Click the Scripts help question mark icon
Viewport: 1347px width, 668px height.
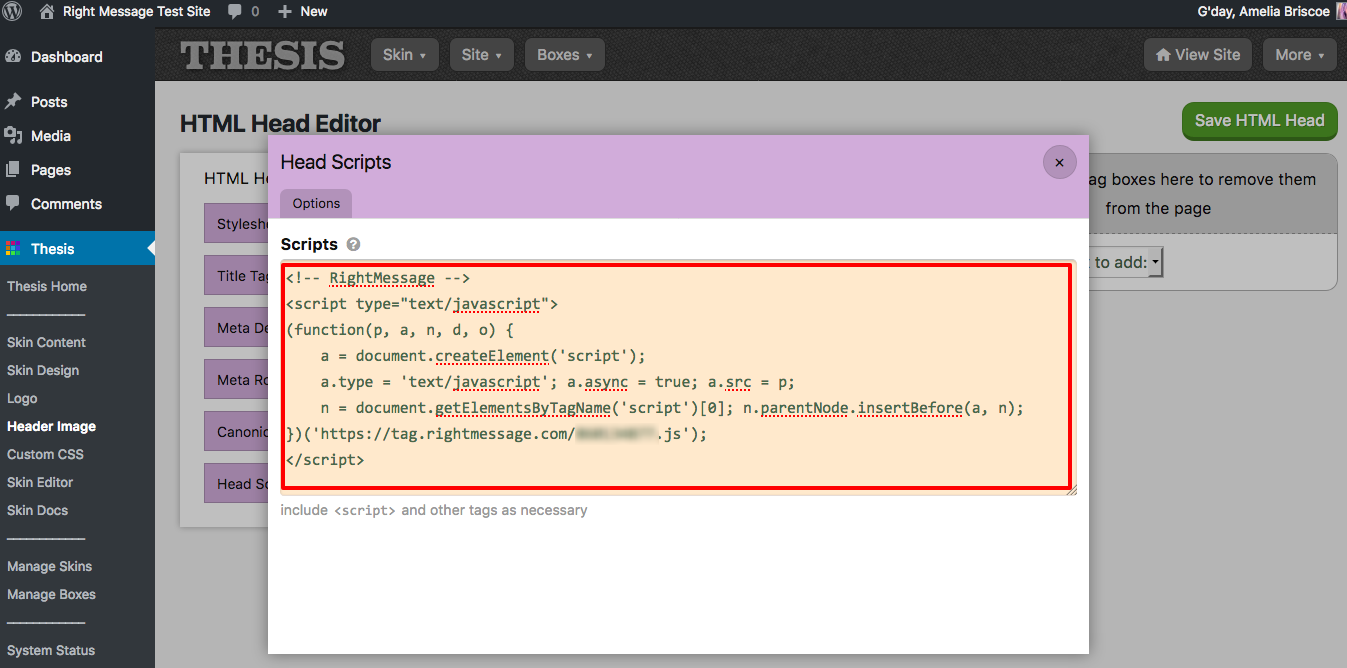click(353, 244)
